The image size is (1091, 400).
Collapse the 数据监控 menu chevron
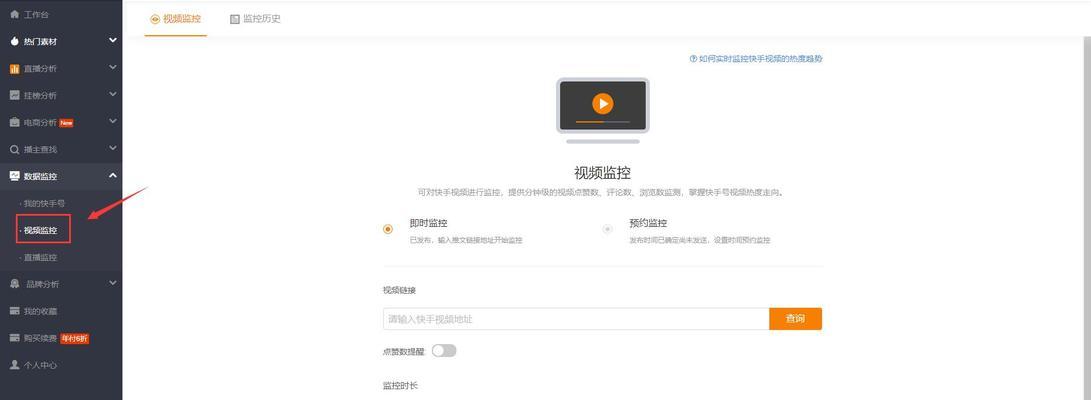pyautogui.click(x=113, y=175)
